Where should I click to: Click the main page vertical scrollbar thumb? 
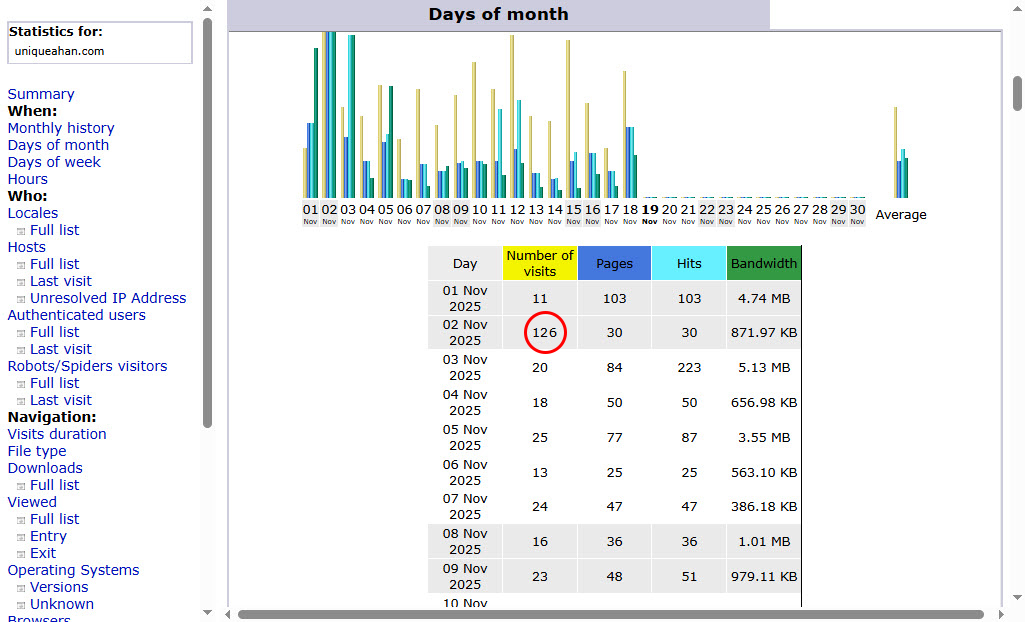coord(1017,93)
